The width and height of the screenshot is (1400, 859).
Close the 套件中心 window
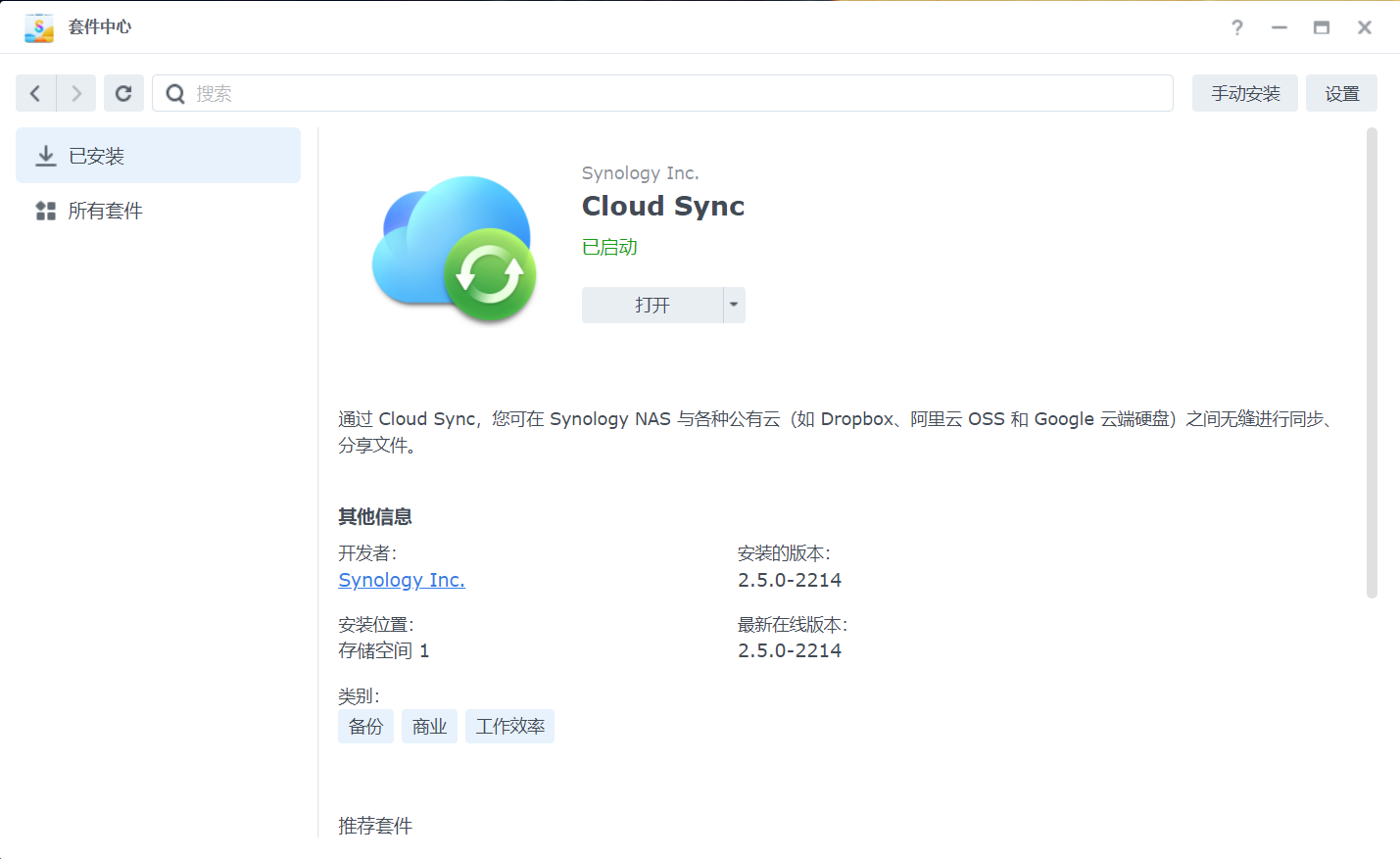[x=1365, y=27]
